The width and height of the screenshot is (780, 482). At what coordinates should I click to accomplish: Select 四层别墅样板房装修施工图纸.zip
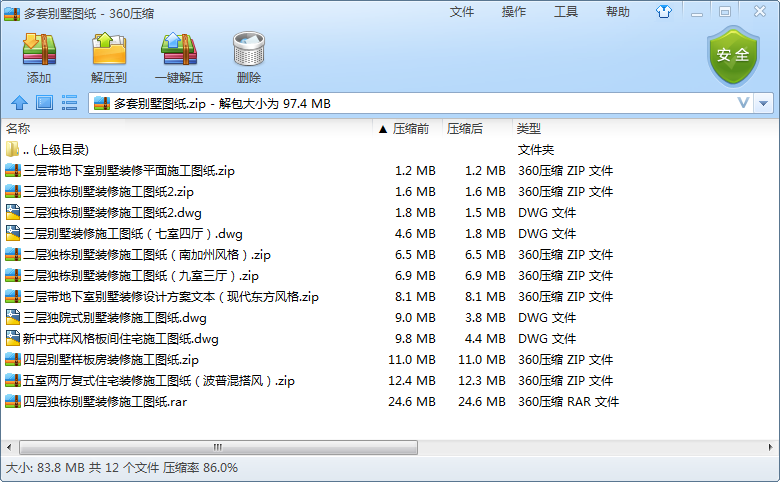coord(111,360)
